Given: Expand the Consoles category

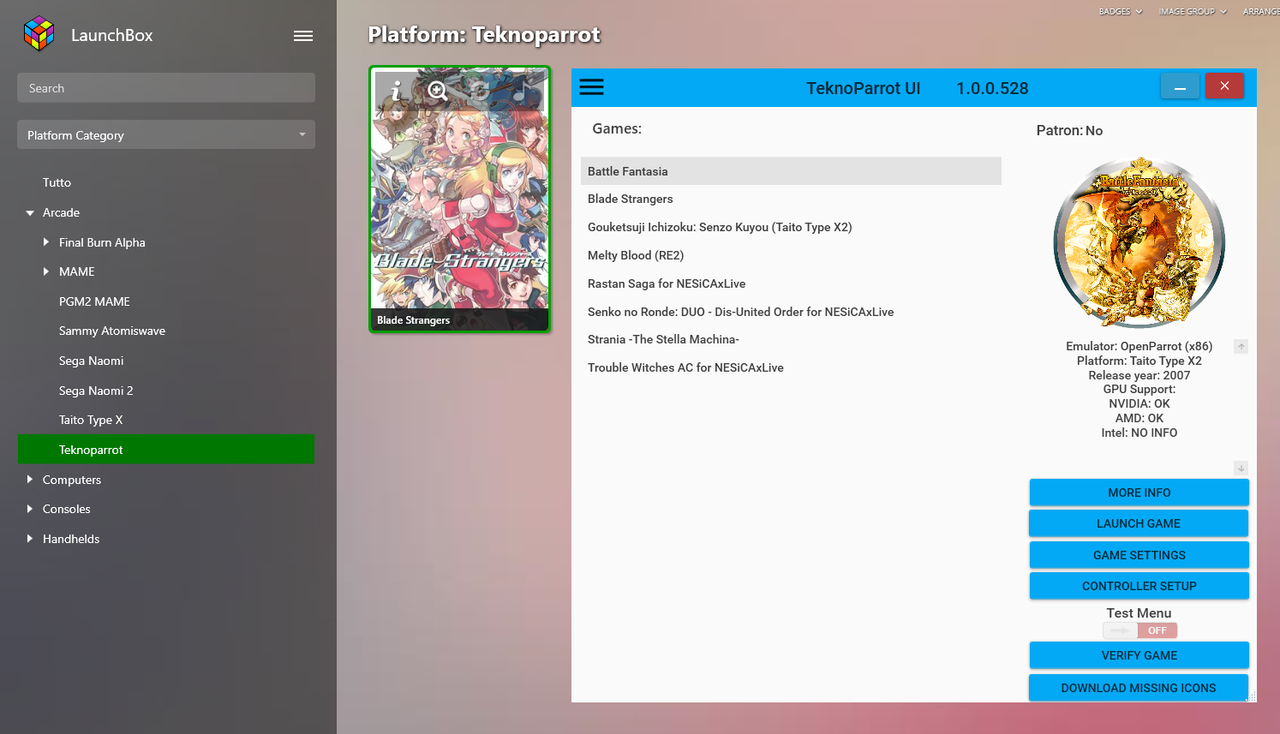Looking at the screenshot, I should (30, 509).
